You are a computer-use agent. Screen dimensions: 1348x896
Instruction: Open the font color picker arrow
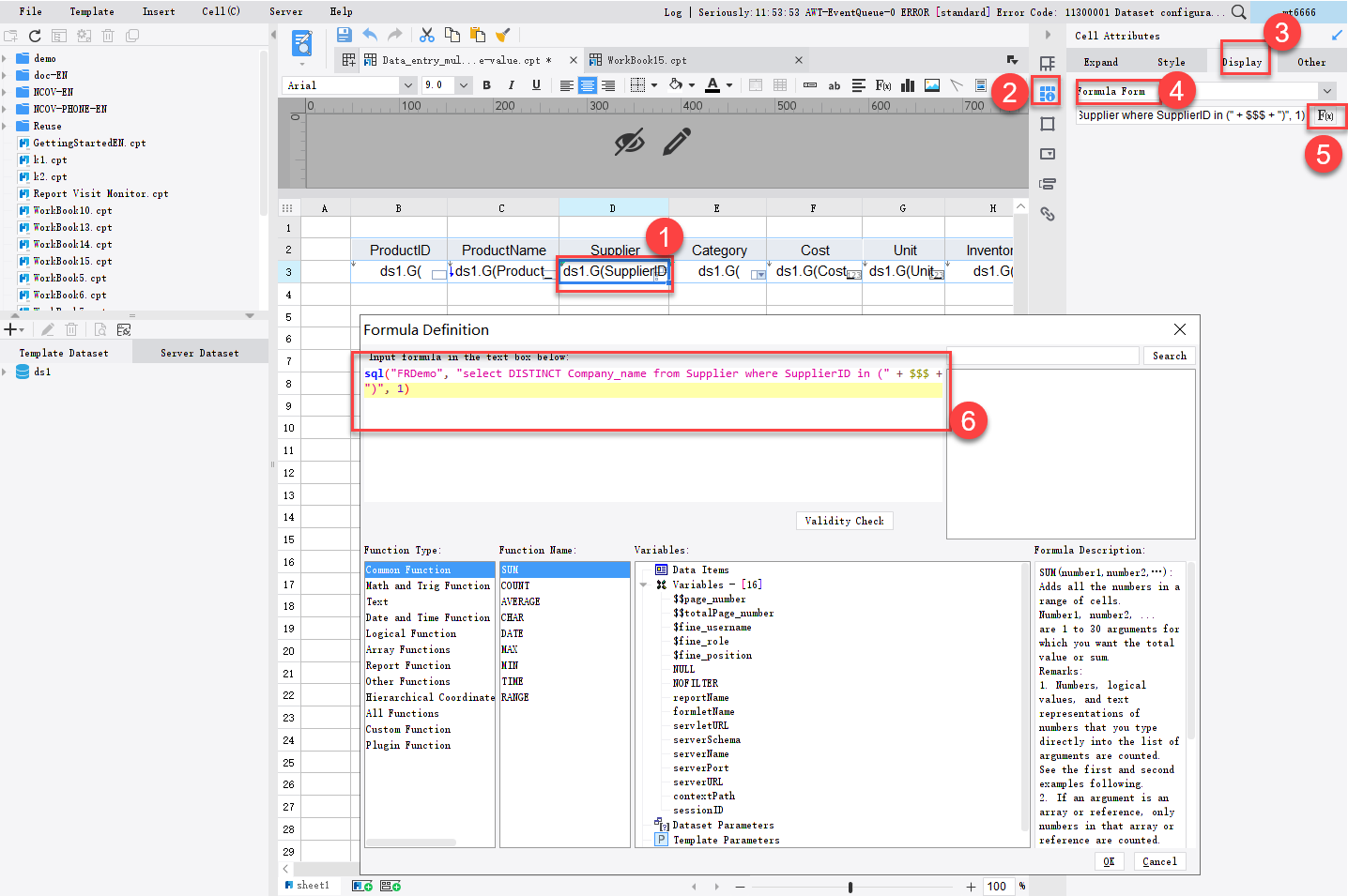pos(729,85)
